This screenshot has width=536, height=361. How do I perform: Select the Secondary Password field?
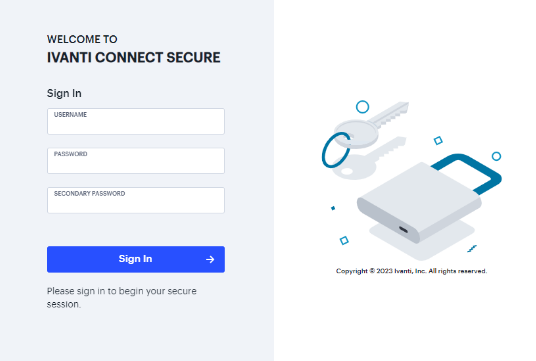click(x=136, y=200)
